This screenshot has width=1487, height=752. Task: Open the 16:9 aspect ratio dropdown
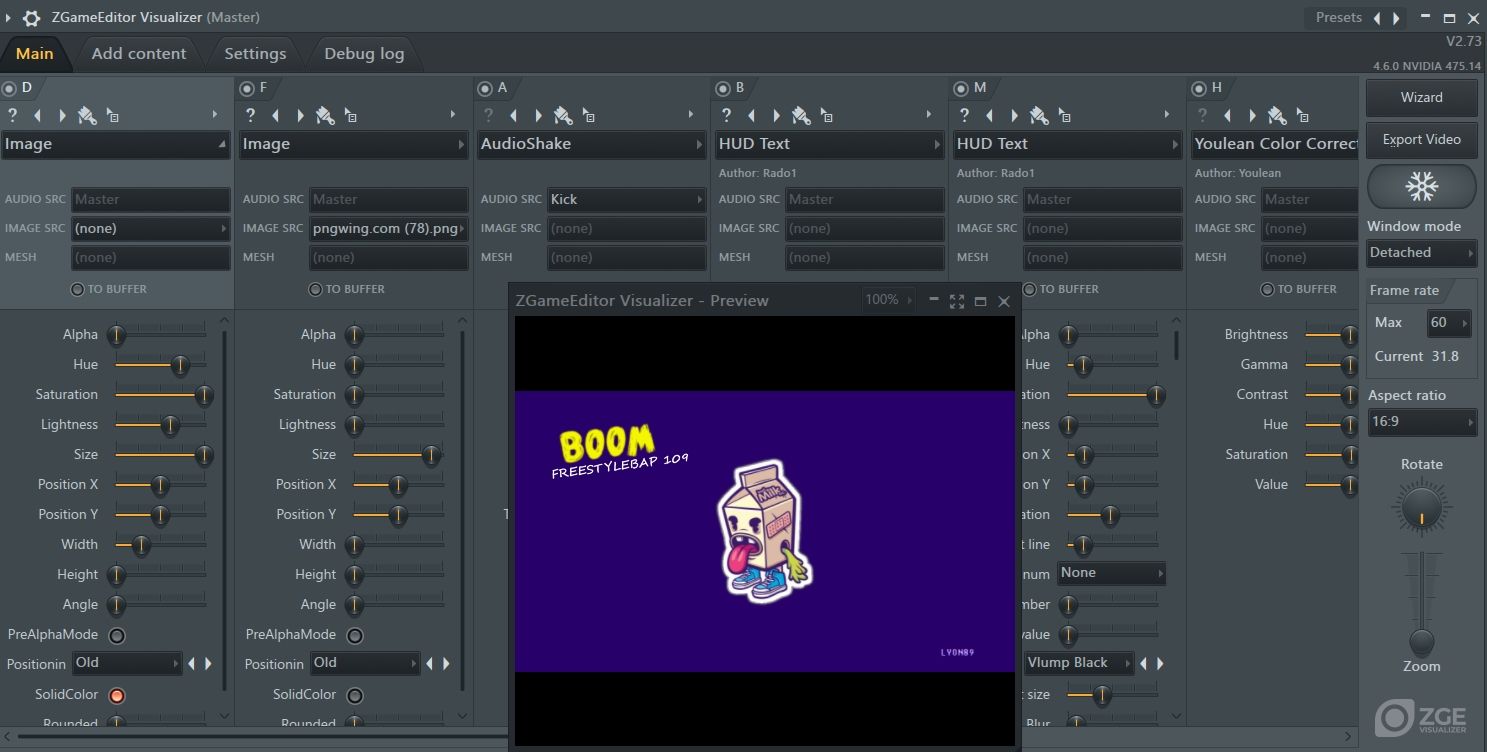(1421, 422)
